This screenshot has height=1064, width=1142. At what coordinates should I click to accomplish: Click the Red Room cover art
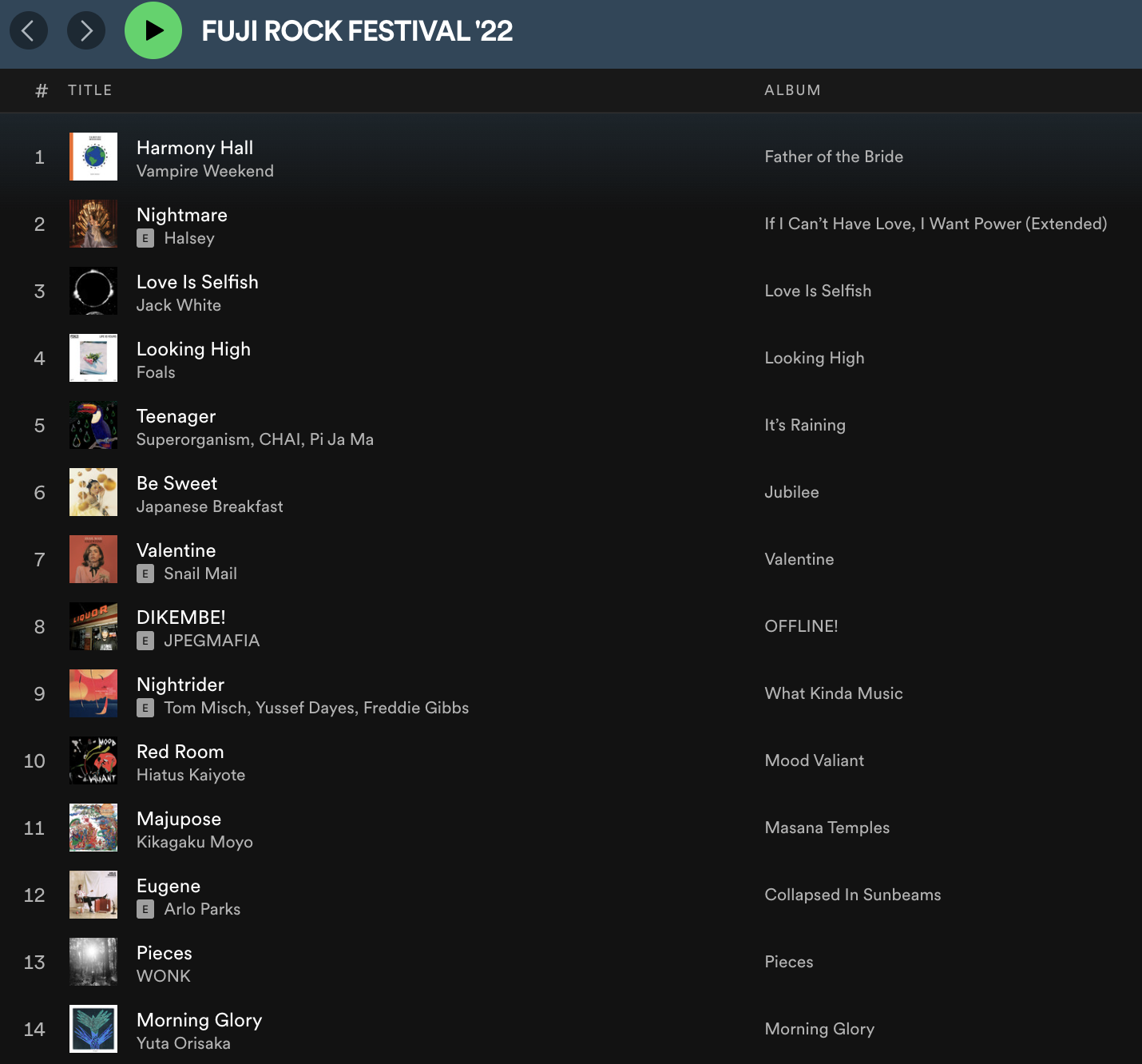[93, 760]
